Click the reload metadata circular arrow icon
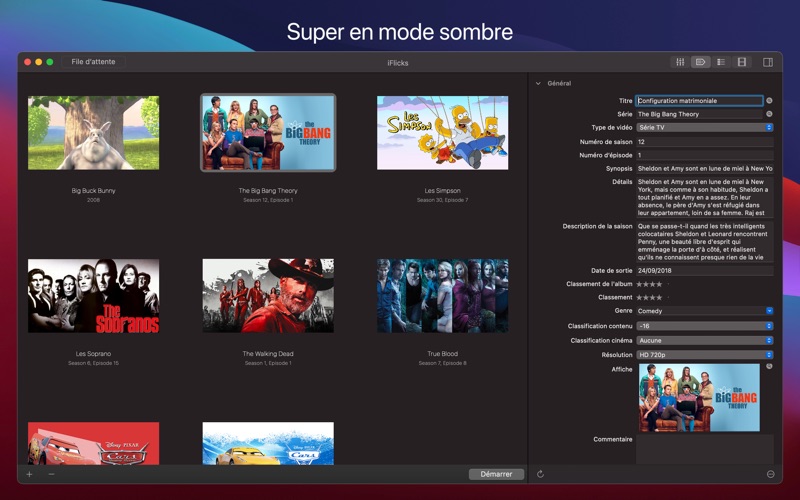The image size is (800, 500). coord(540,474)
